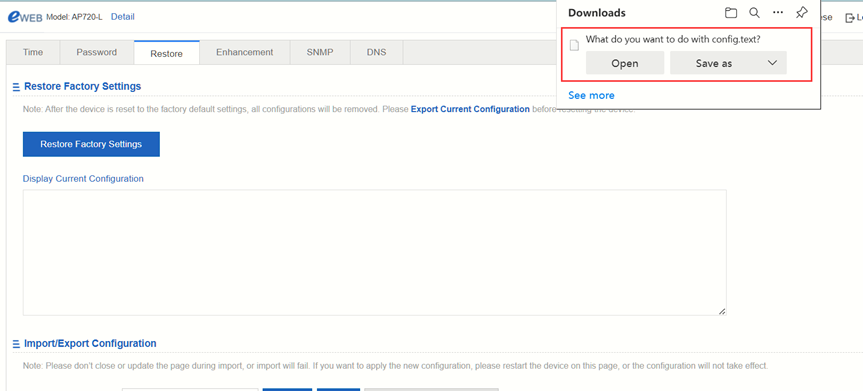
Task: Switch to the Password tab
Action: pyautogui.click(x=96, y=52)
